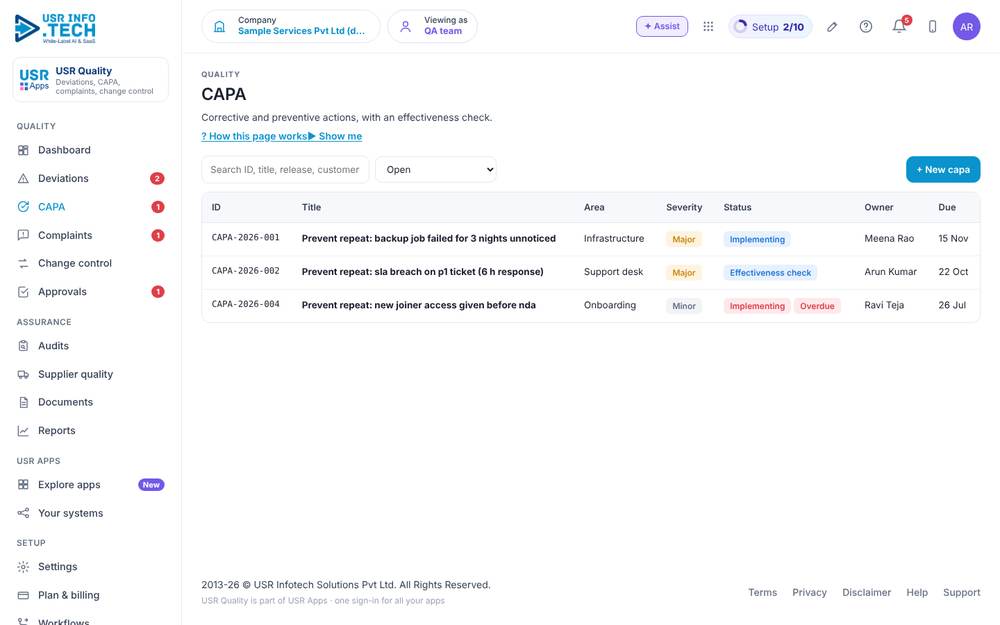Open row CAPA-2026-001
This screenshot has height=625, width=1000.
click(591, 239)
